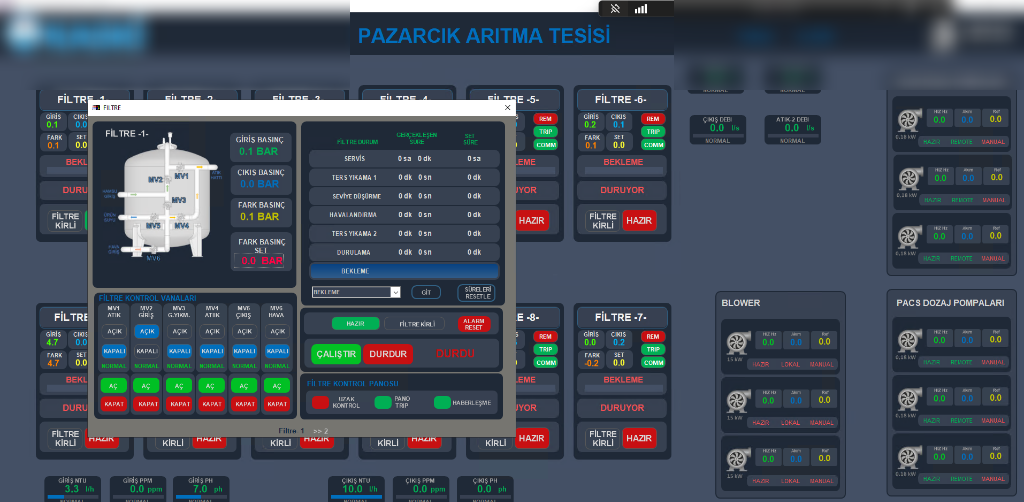
Task: Click SÜRELERİ RESETLE button
Action: click(476, 292)
